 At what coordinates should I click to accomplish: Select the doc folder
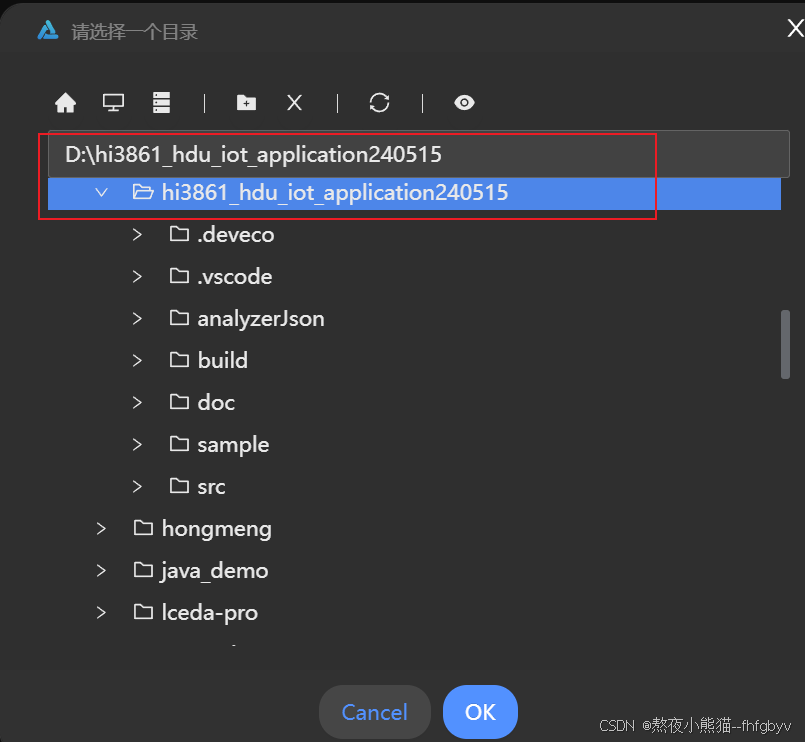(x=202, y=403)
